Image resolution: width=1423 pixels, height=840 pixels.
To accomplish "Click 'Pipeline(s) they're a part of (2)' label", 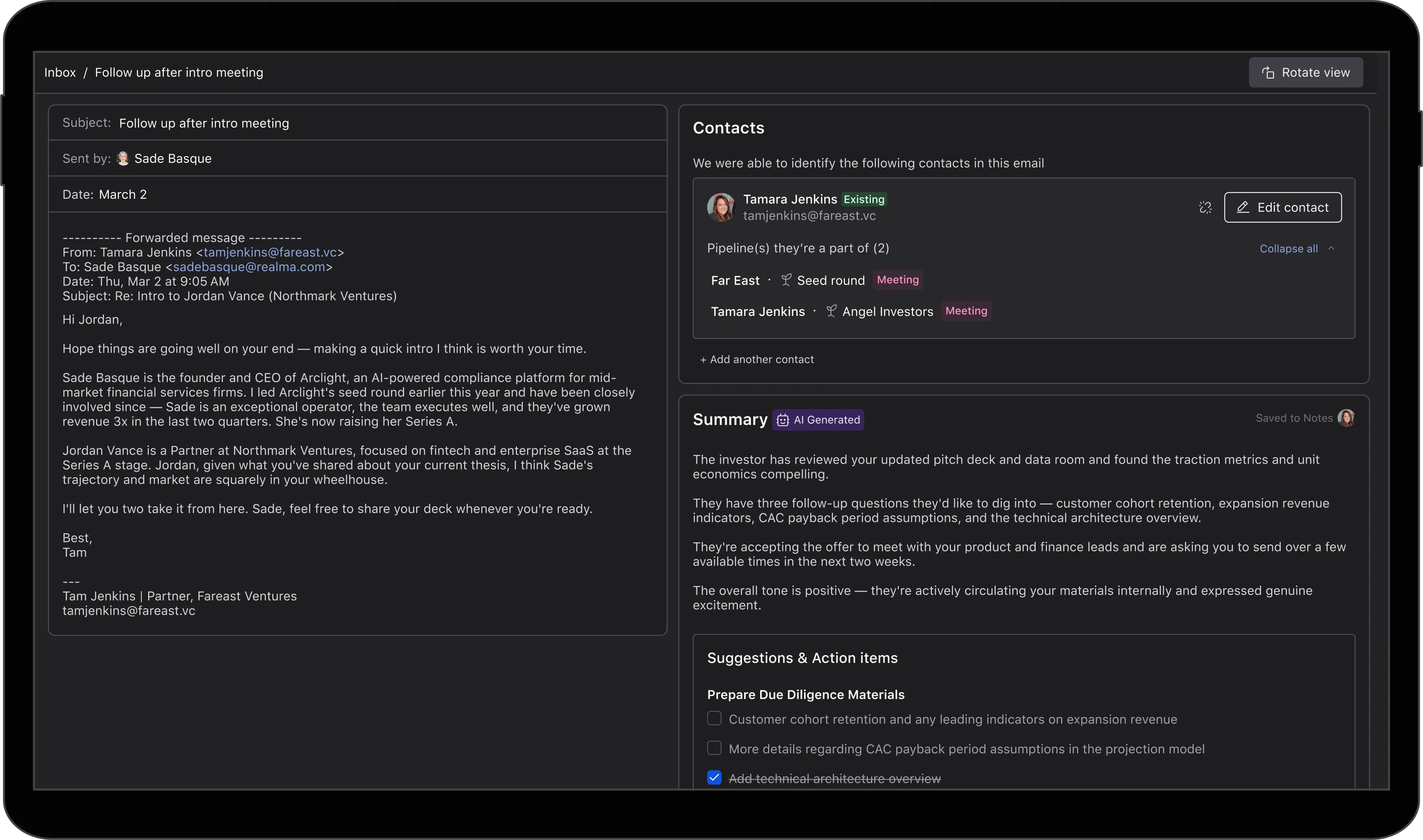I will click(x=798, y=248).
